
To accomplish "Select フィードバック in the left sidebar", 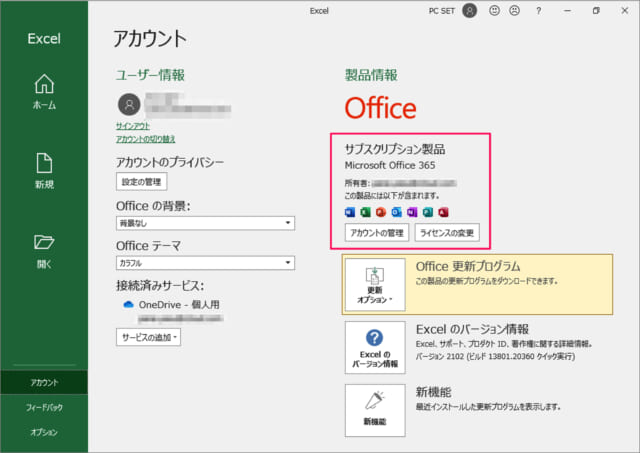I will pyautogui.click(x=44, y=407).
